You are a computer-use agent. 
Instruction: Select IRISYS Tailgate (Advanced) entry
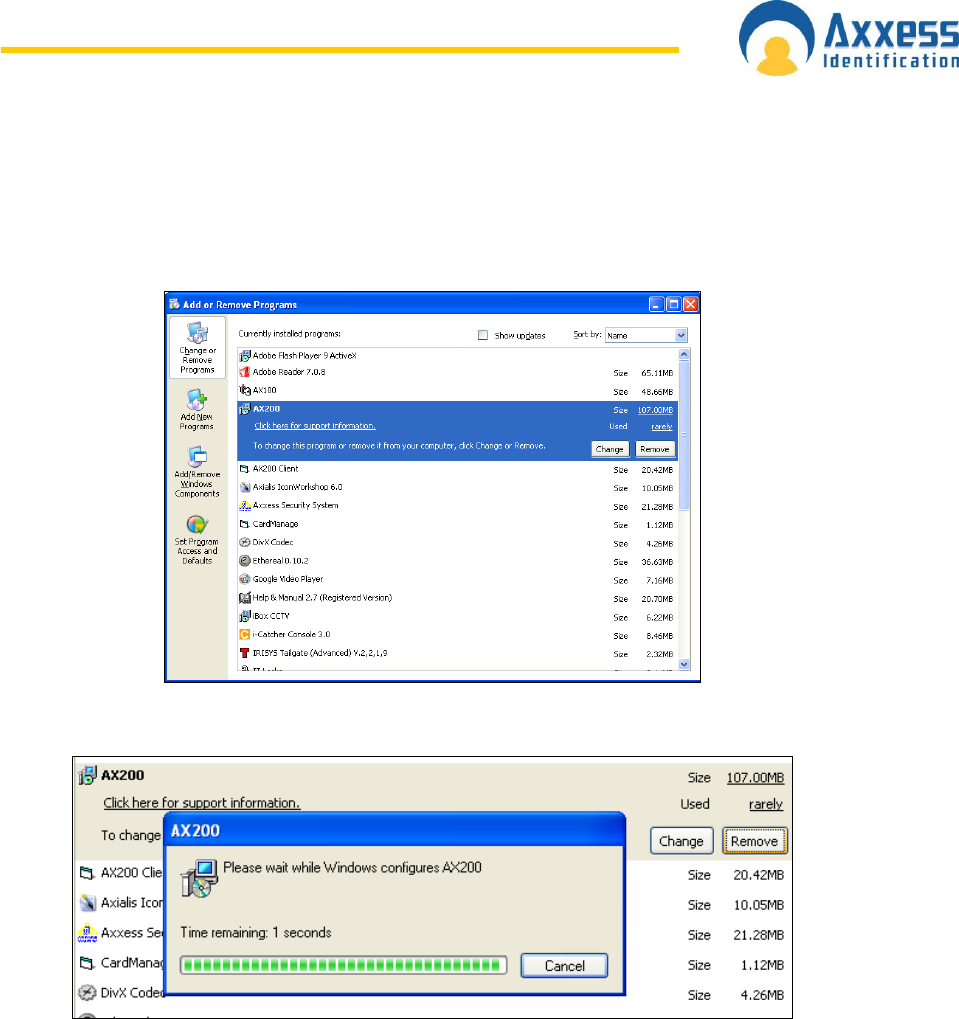coord(320,653)
